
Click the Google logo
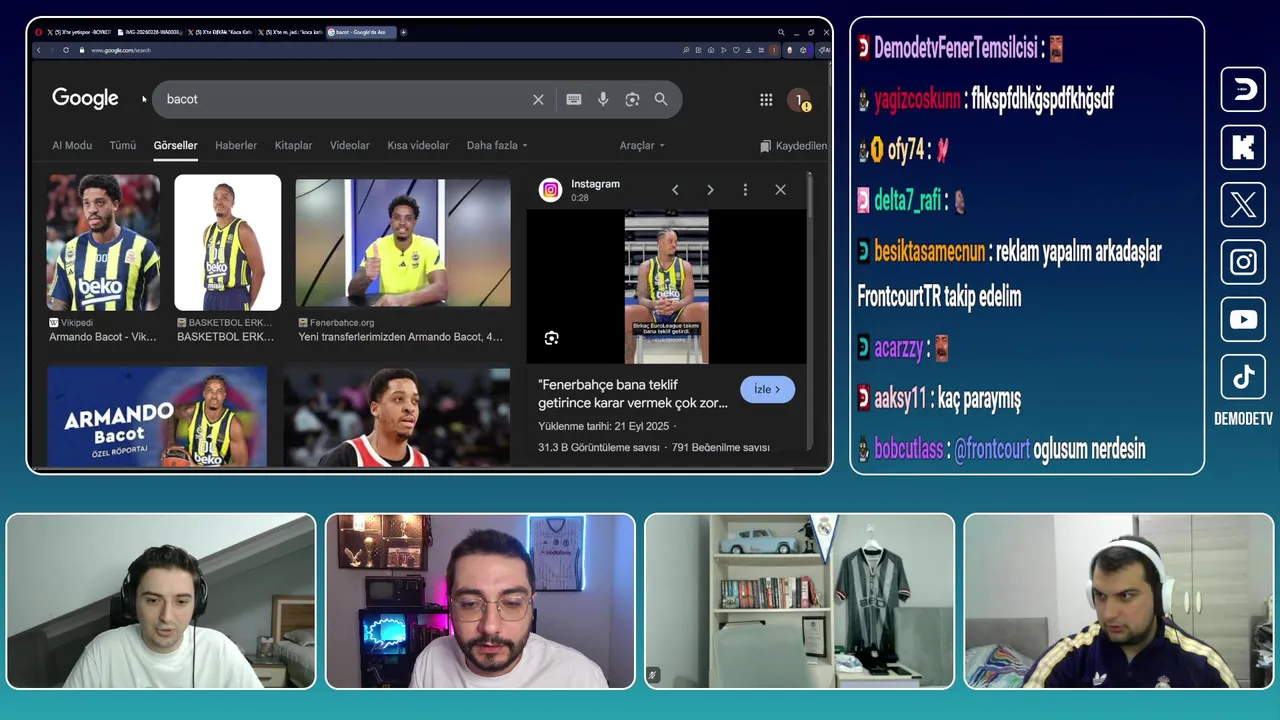(85, 98)
